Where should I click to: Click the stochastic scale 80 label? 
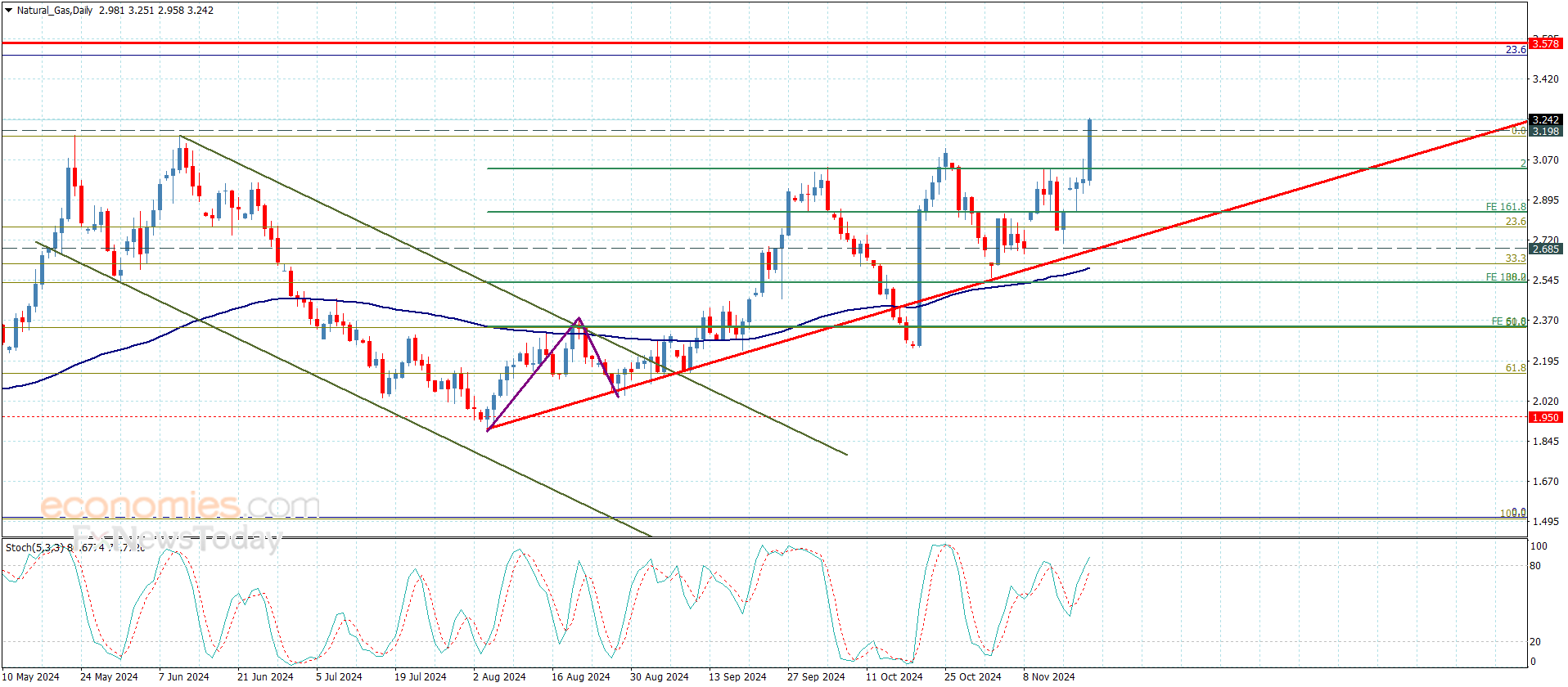1535,566
